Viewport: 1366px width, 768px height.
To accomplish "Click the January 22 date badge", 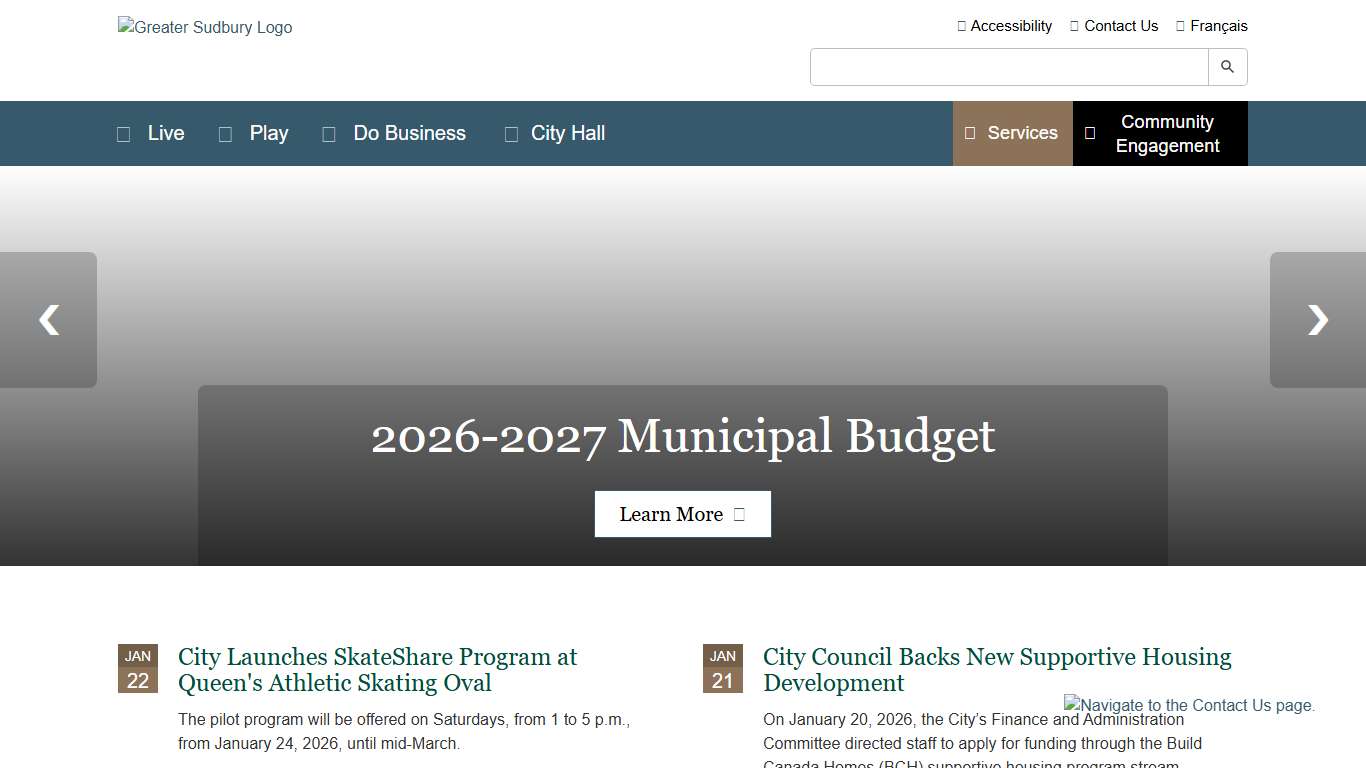I will (138, 669).
